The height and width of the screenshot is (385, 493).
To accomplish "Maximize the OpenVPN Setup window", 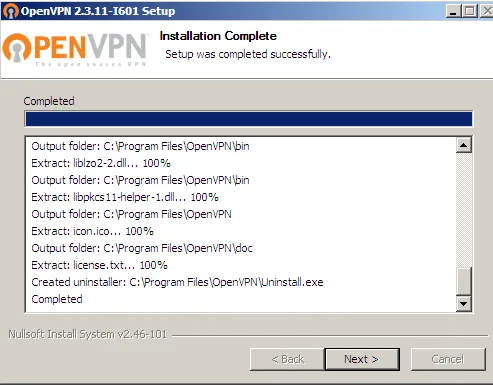I will pos(470,11).
